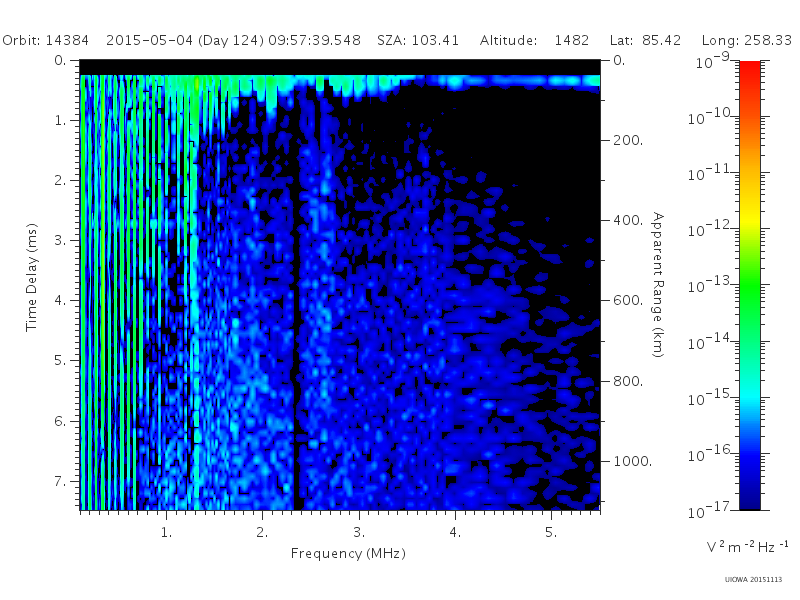Click the 5. tick on frequency axis
Image resolution: width=800 pixels, height=600 pixels.
pos(551,532)
